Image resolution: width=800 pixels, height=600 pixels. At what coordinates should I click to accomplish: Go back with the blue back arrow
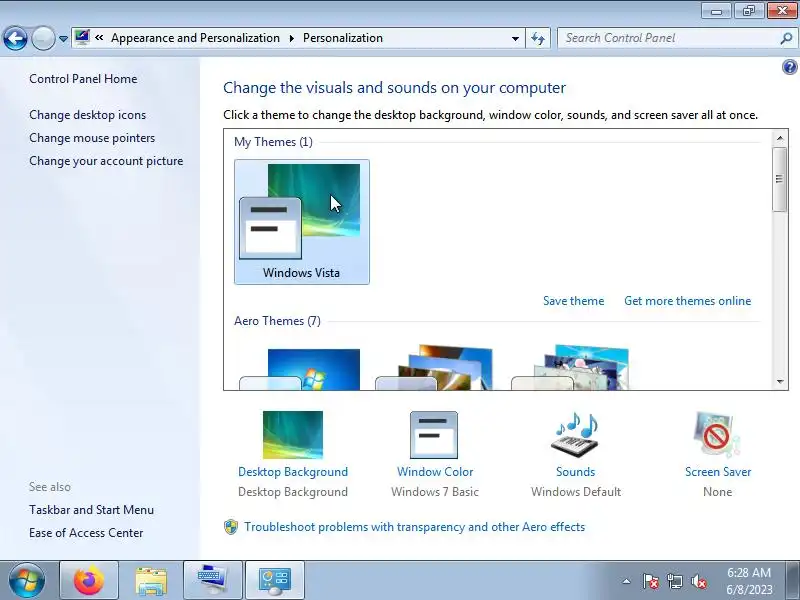[x=15, y=38]
